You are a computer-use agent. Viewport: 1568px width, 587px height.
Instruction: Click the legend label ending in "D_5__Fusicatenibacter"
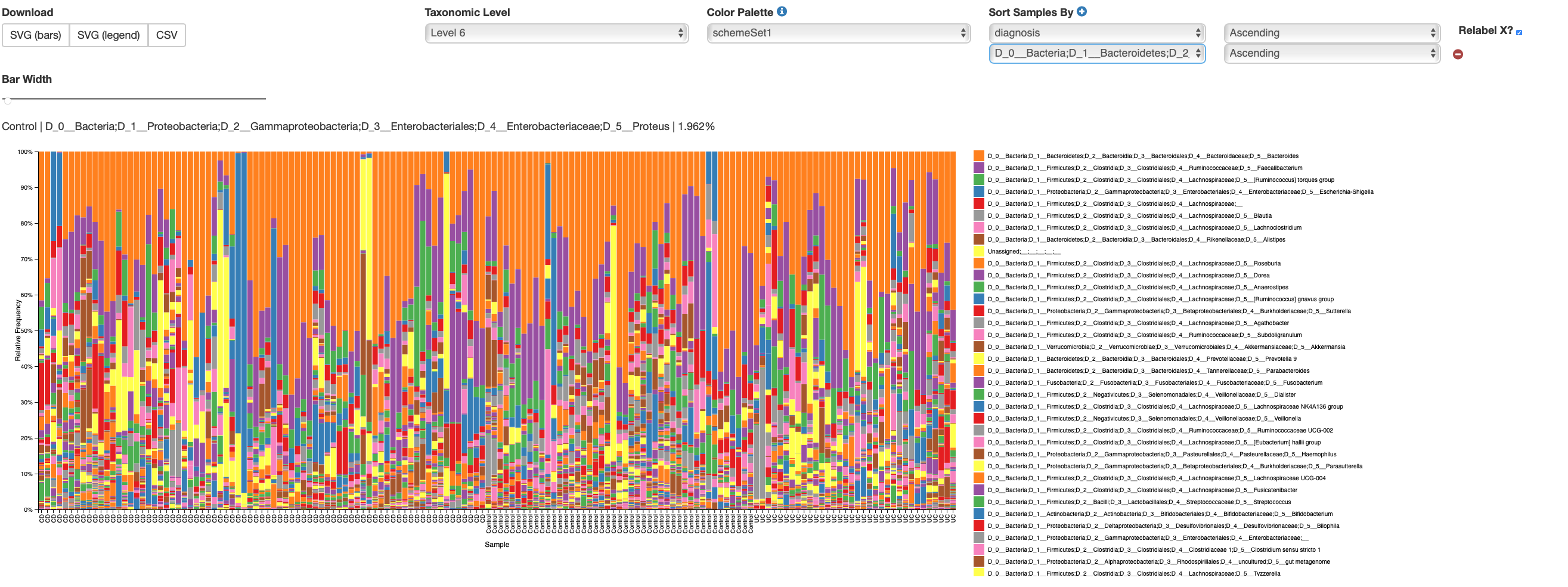click(1142, 490)
